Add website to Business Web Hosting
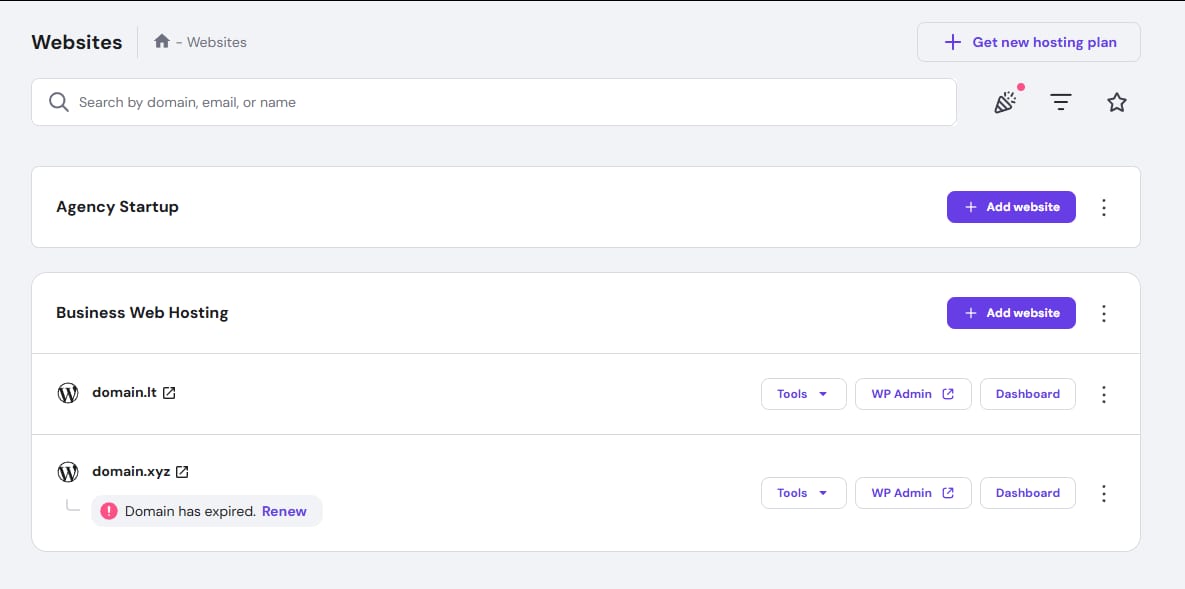This screenshot has height=589, width=1185. [x=1011, y=313]
